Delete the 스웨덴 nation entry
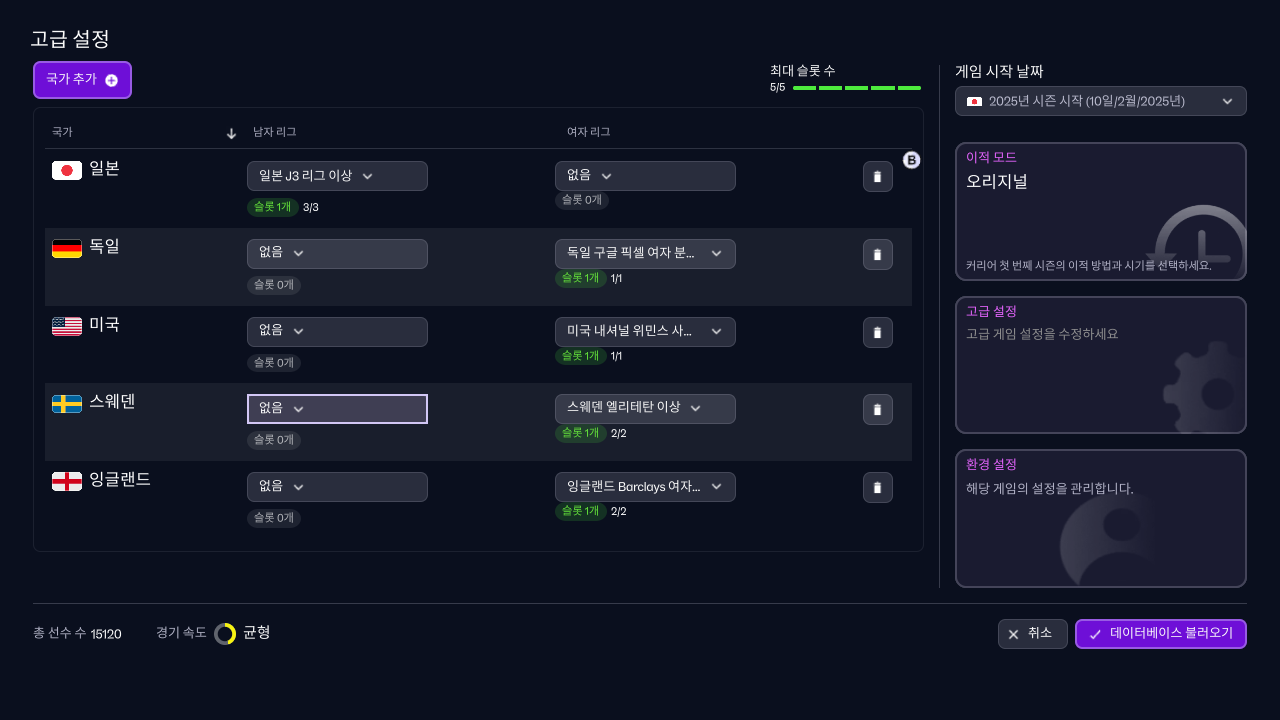Screen dimensions: 1280x720 [877, 409]
